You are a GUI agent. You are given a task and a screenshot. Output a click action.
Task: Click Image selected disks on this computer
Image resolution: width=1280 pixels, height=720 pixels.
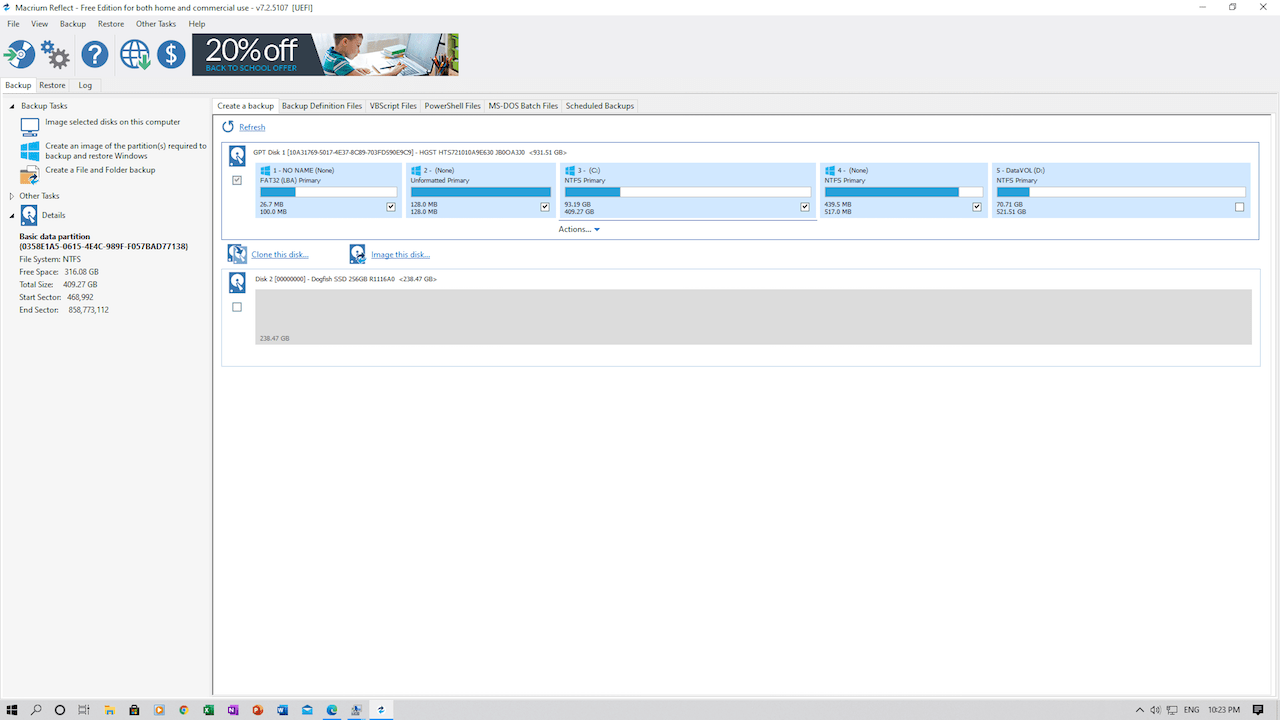[112, 122]
